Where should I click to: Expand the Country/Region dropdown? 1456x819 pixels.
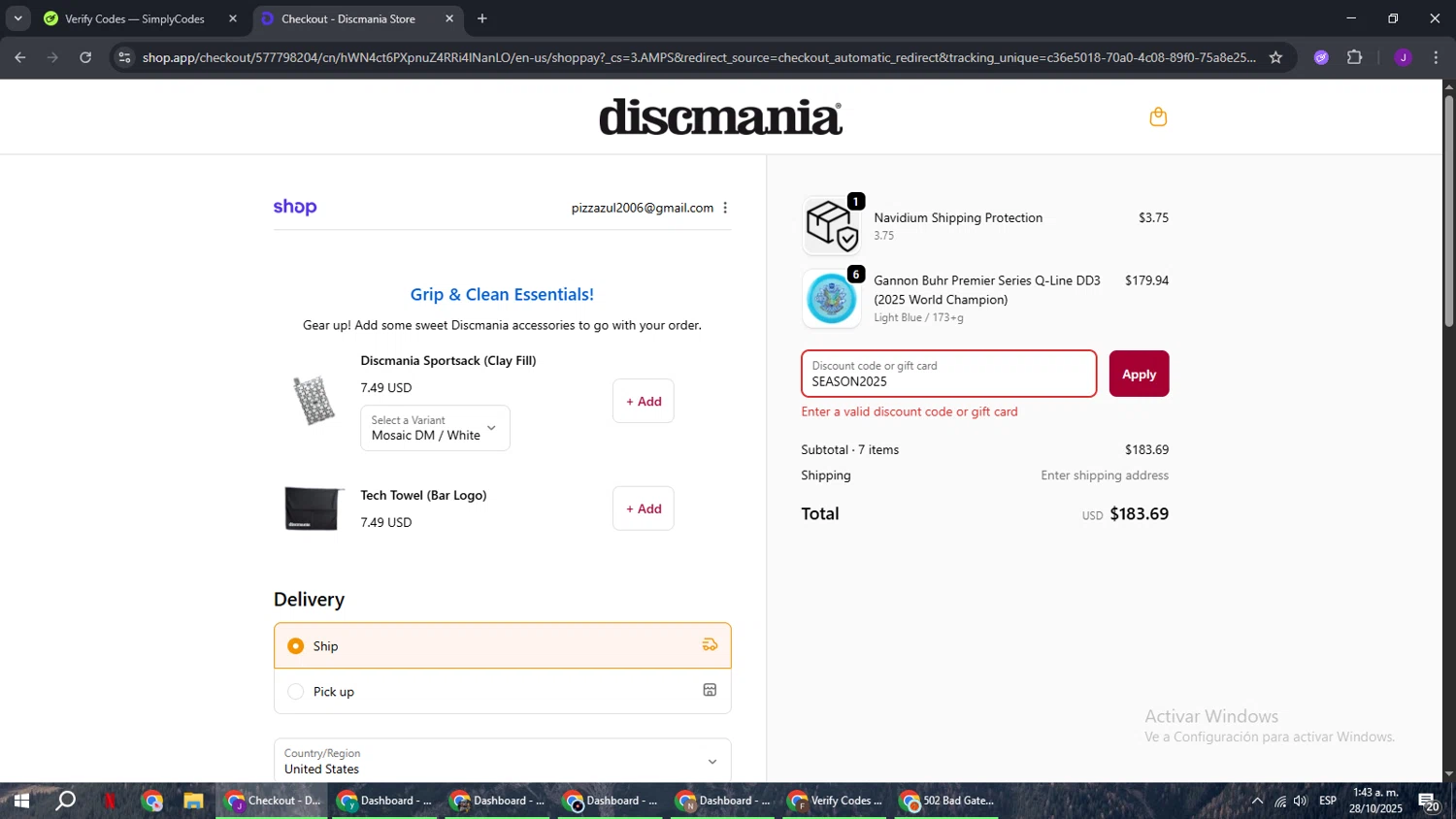point(502,761)
